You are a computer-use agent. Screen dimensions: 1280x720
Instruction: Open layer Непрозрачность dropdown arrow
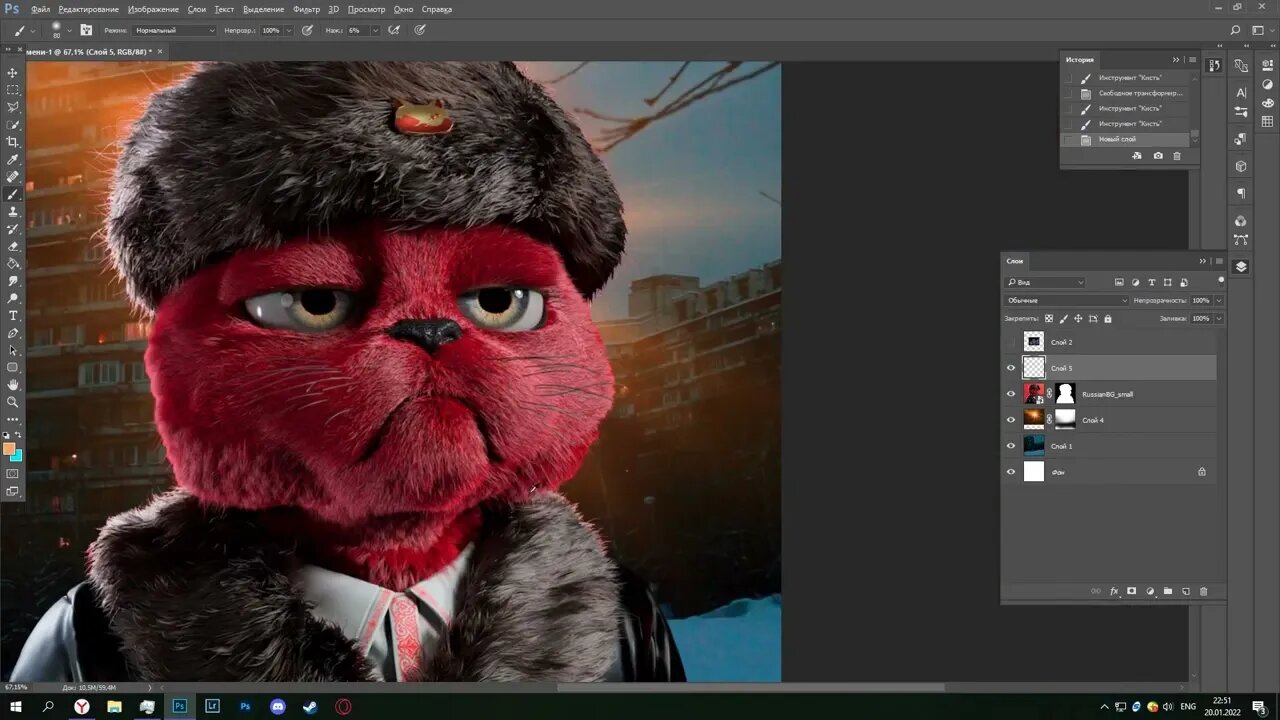click(1218, 300)
